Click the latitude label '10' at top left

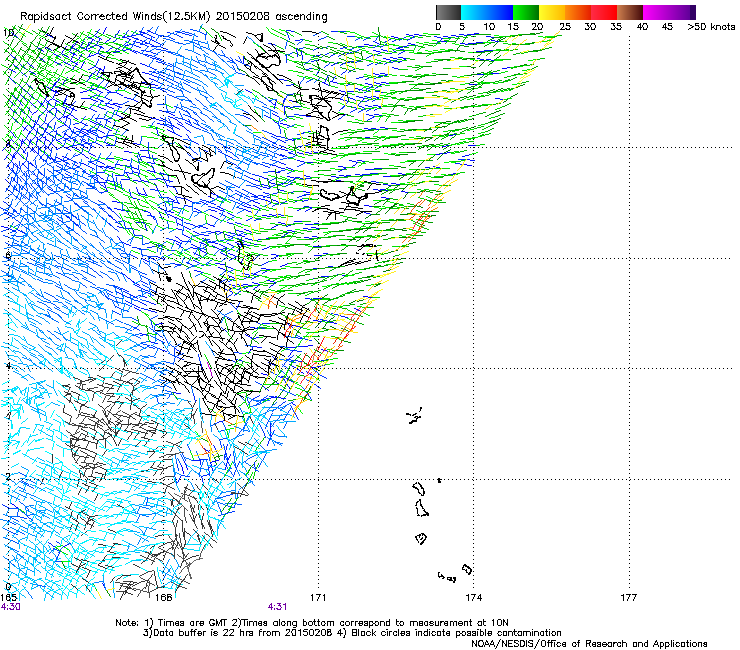point(8,33)
